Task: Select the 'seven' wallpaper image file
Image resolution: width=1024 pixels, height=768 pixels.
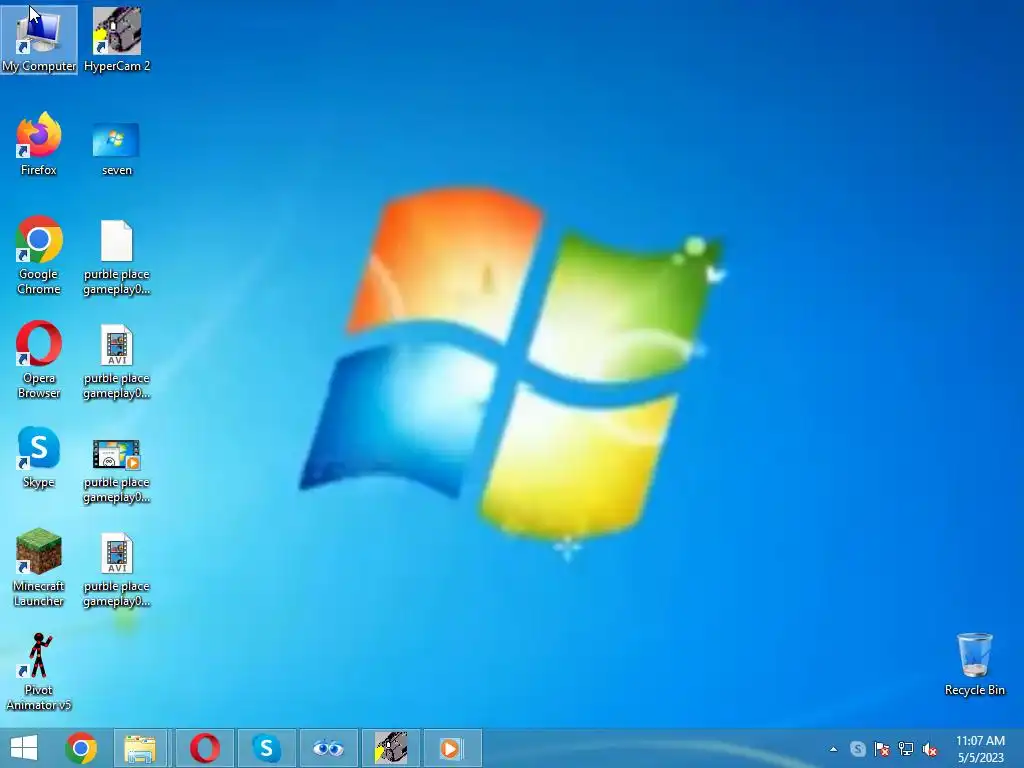Action: pyautogui.click(x=116, y=148)
